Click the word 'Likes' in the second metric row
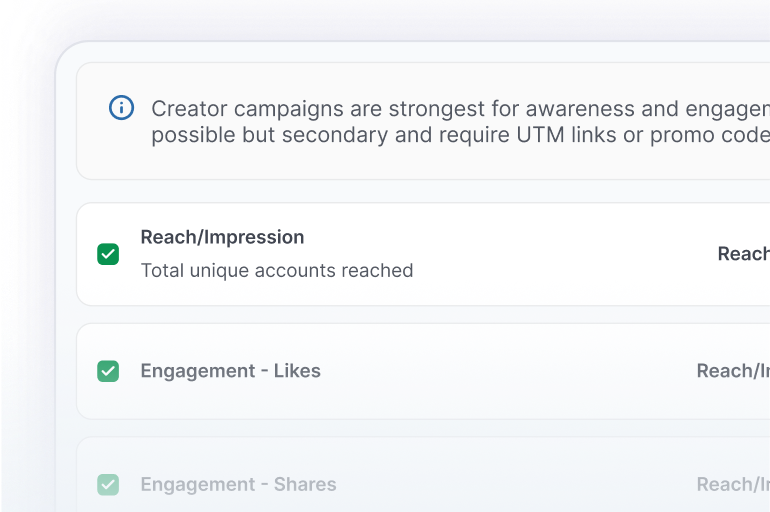 [297, 371]
